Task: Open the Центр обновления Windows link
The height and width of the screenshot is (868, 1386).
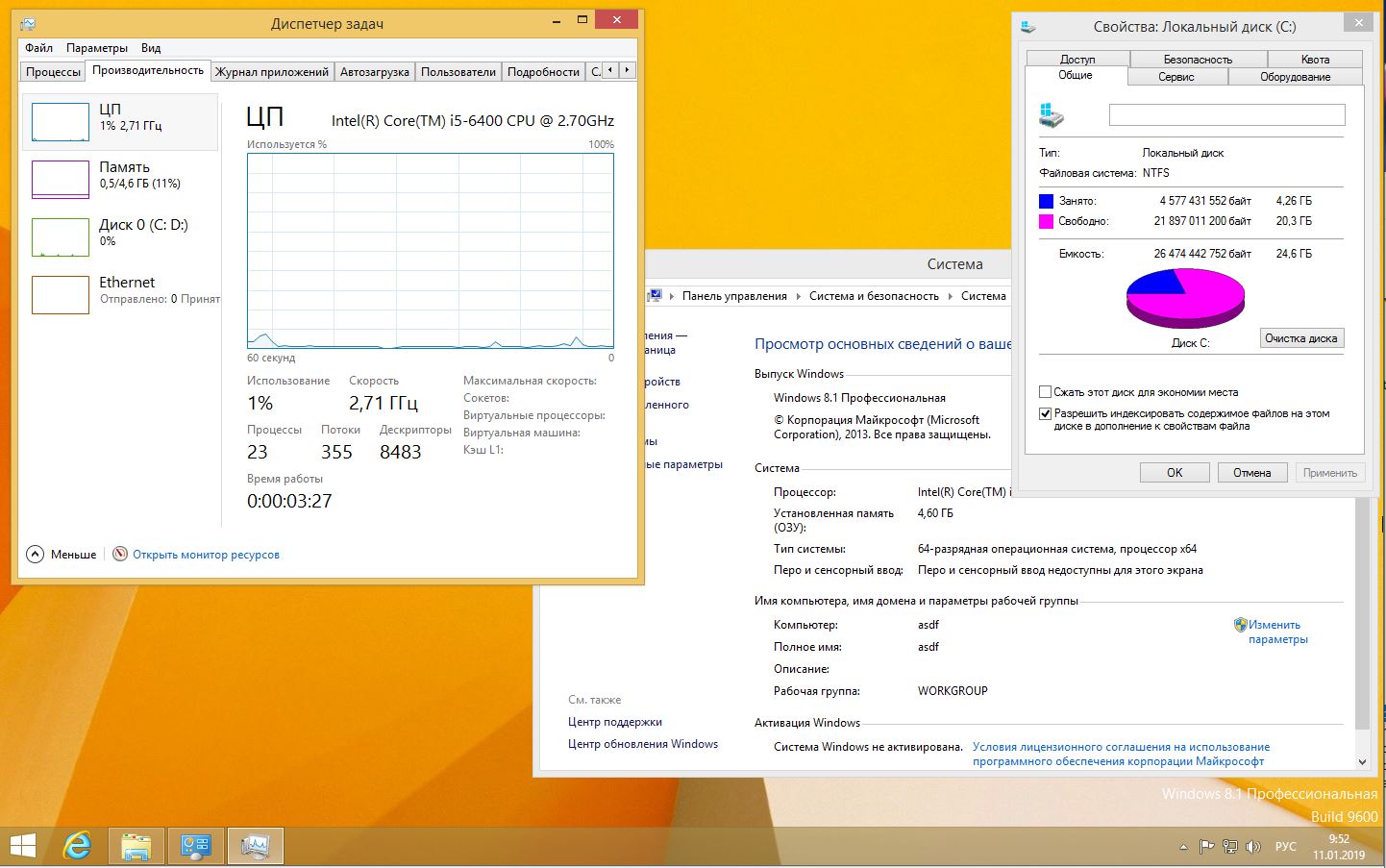Action: pos(642,744)
